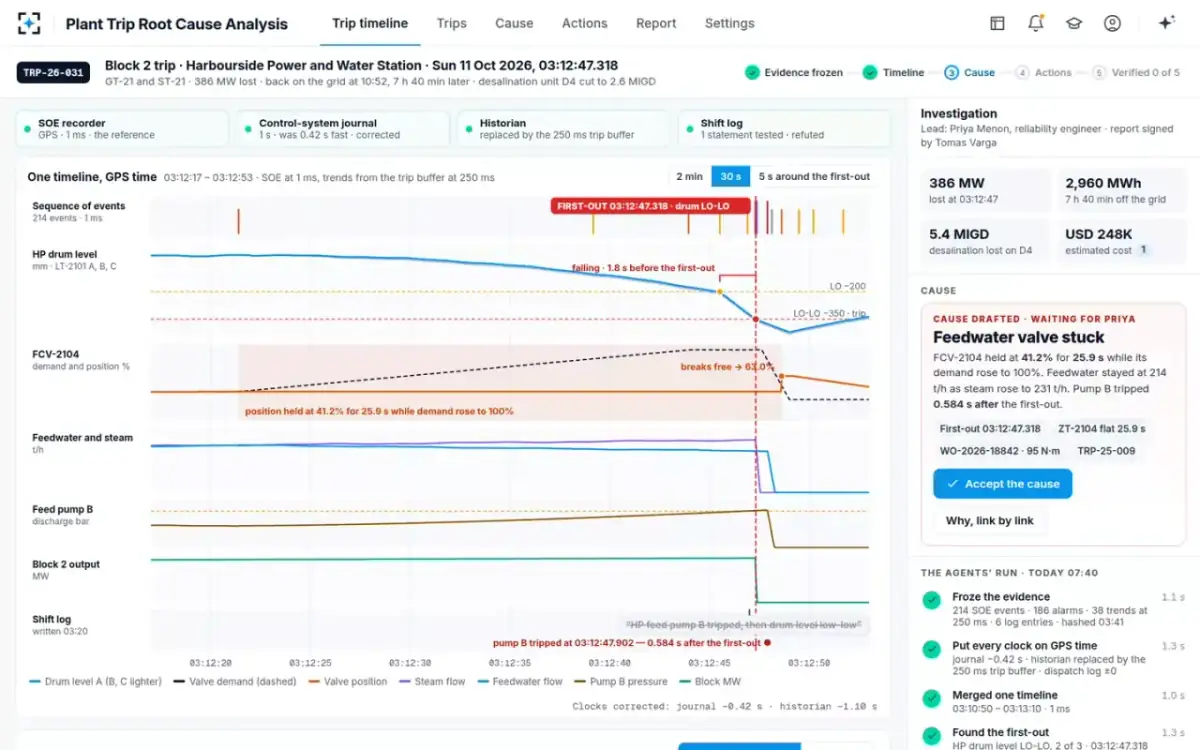Click the 2,960 MWh card

[1121, 190]
